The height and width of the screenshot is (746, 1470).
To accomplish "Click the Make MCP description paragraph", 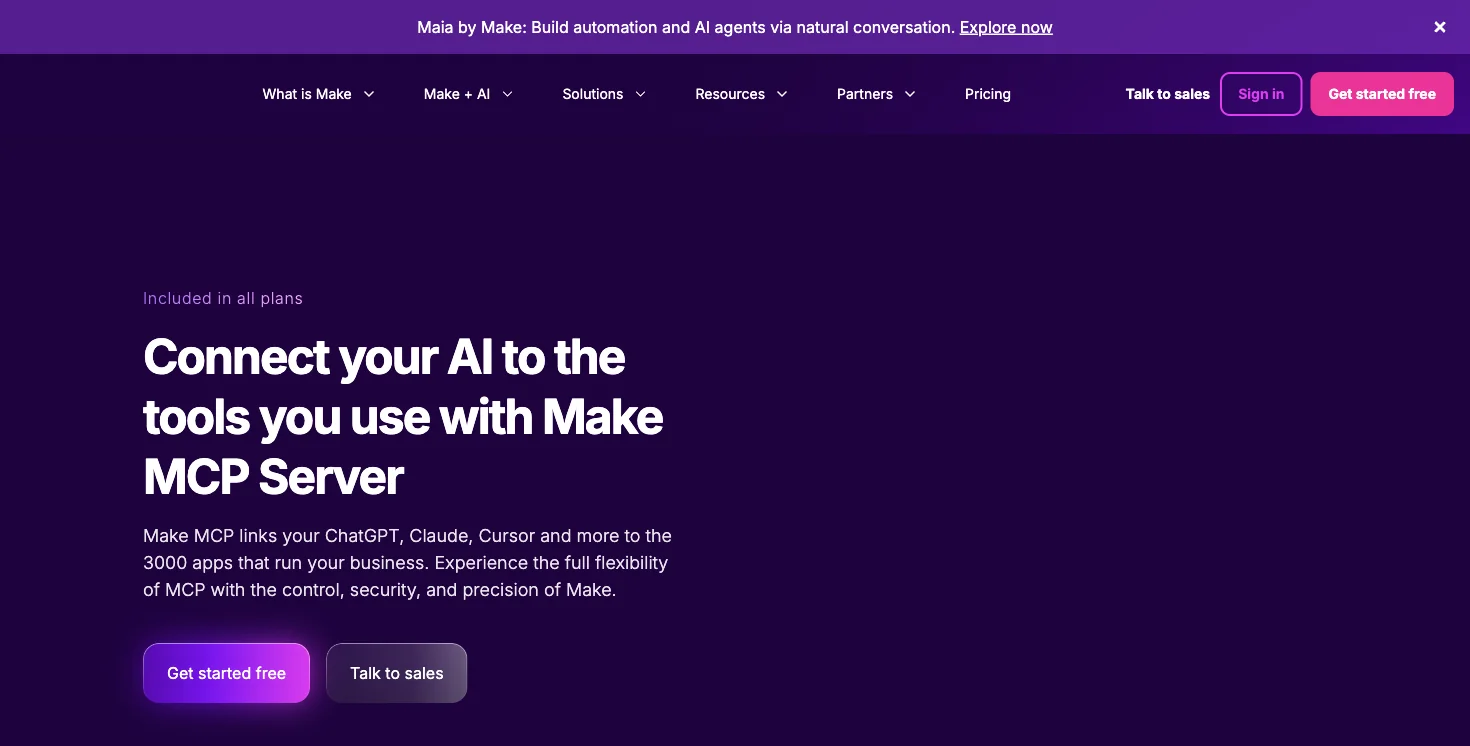I will coord(407,563).
